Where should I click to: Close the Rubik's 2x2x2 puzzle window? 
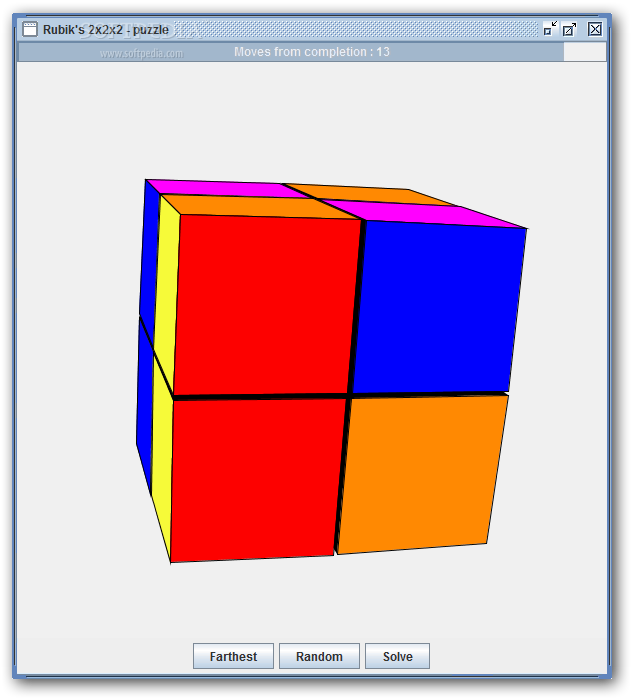coord(595,29)
